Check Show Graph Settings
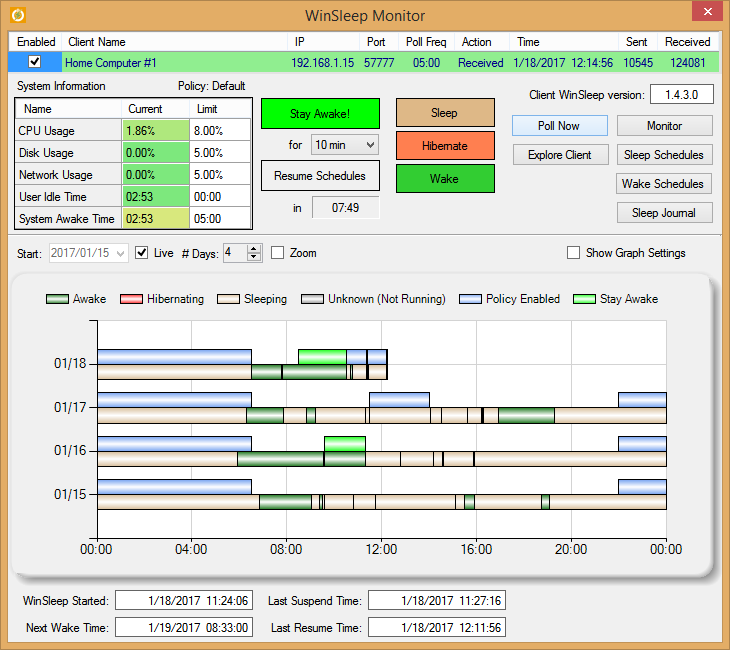The image size is (730, 650). [573, 253]
